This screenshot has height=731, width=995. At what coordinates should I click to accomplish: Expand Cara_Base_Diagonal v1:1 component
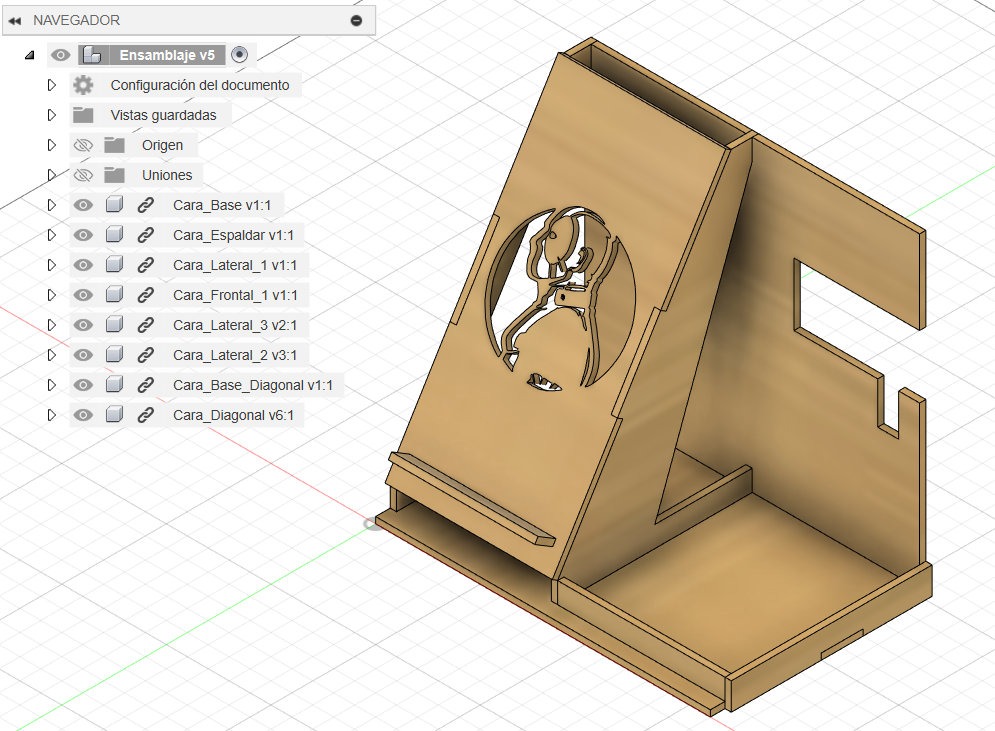pyautogui.click(x=52, y=385)
